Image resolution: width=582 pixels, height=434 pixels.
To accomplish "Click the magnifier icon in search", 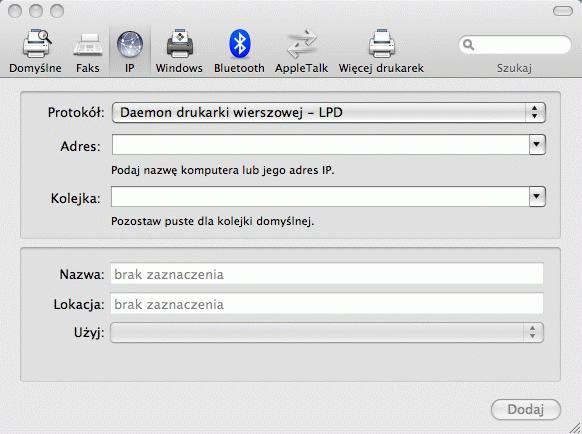I will (x=468, y=45).
